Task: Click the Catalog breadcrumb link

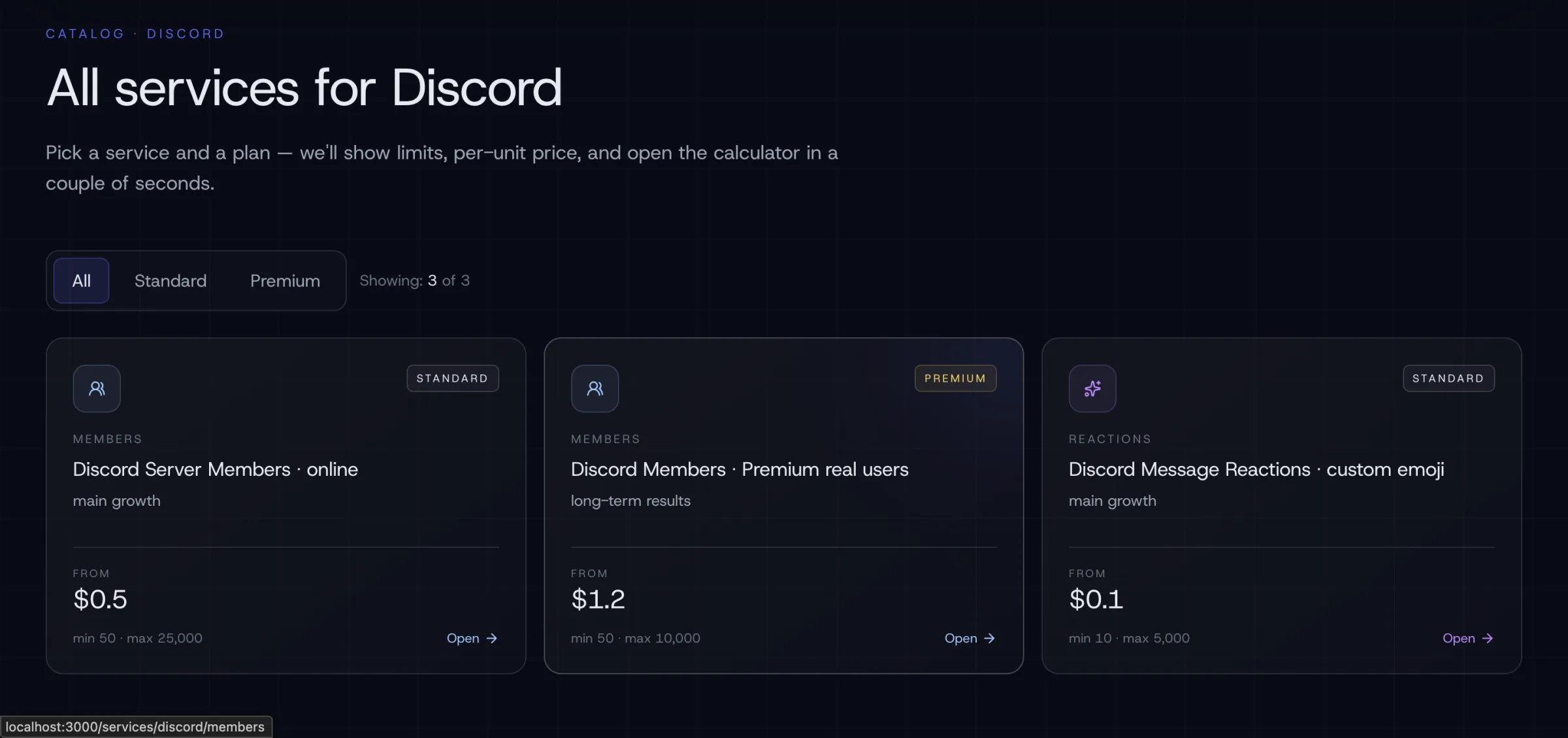Action: coord(85,33)
